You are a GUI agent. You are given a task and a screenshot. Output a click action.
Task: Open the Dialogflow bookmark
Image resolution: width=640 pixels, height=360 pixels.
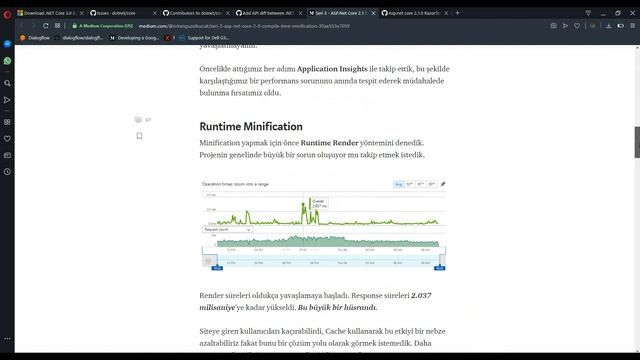pos(35,38)
